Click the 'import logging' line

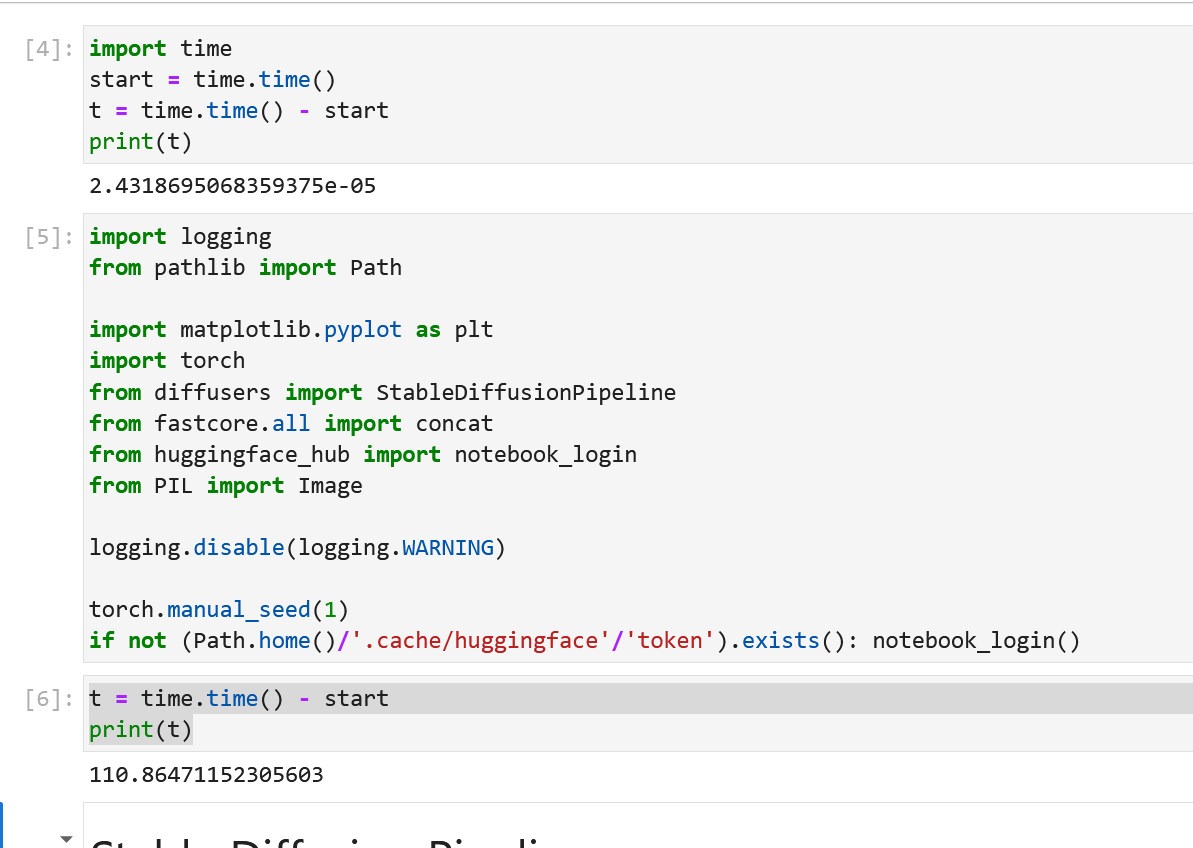click(x=180, y=237)
